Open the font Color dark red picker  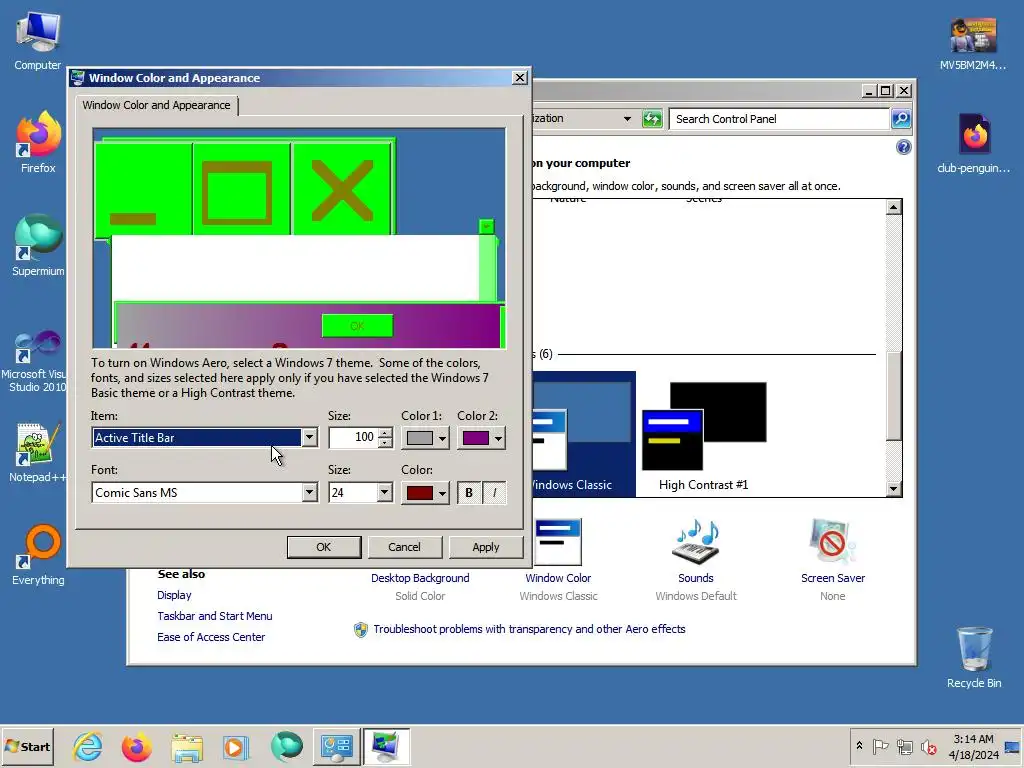tap(425, 493)
